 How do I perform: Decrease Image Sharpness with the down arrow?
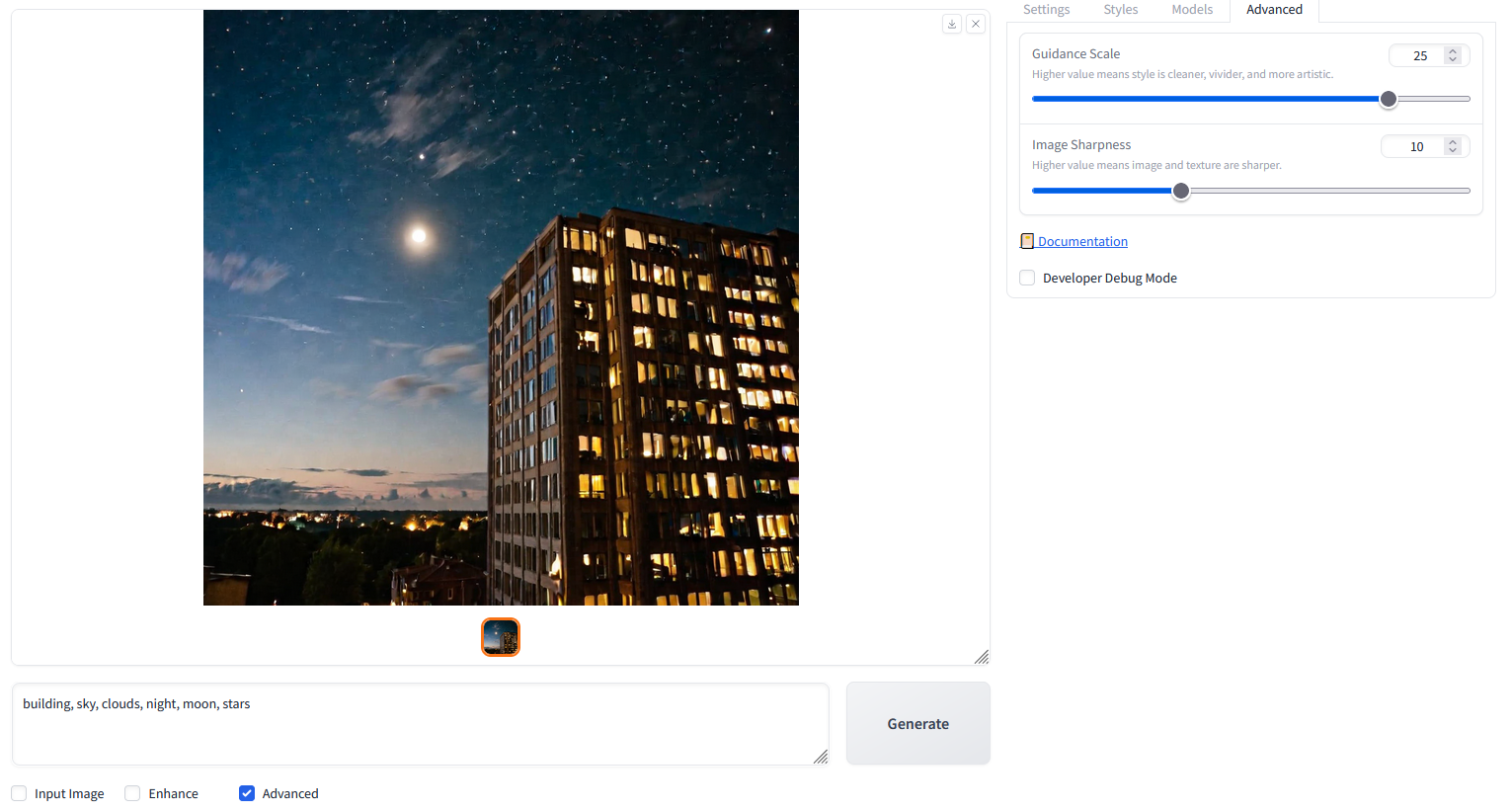(x=1453, y=150)
